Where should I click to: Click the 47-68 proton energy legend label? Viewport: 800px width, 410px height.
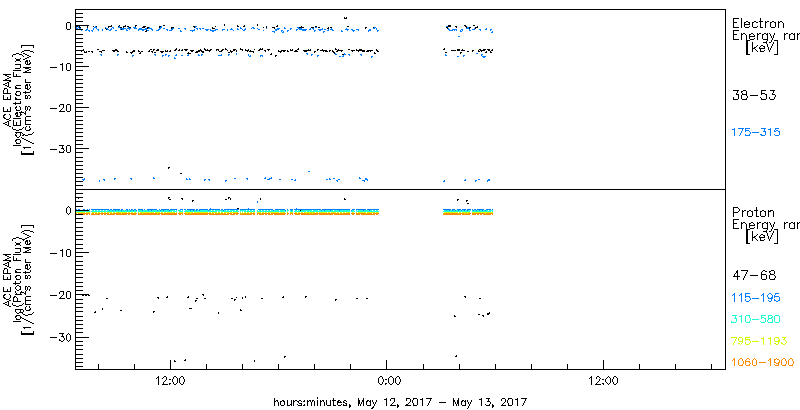[x=754, y=276]
